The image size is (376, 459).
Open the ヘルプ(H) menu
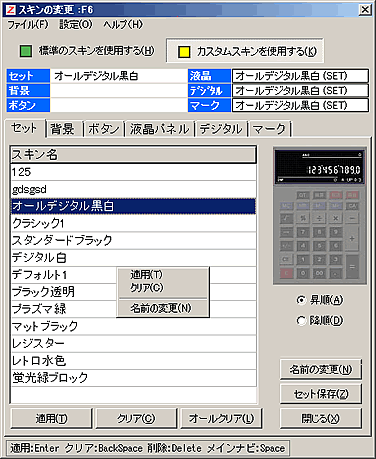click(x=123, y=24)
